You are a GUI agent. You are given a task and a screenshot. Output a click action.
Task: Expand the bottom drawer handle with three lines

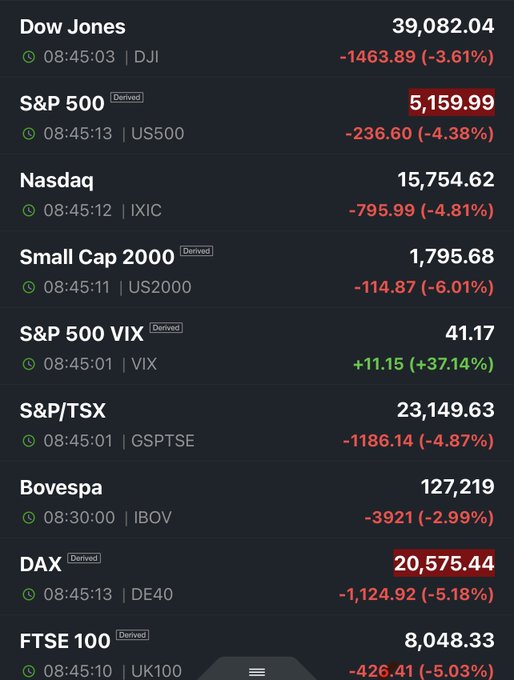pos(257,672)
